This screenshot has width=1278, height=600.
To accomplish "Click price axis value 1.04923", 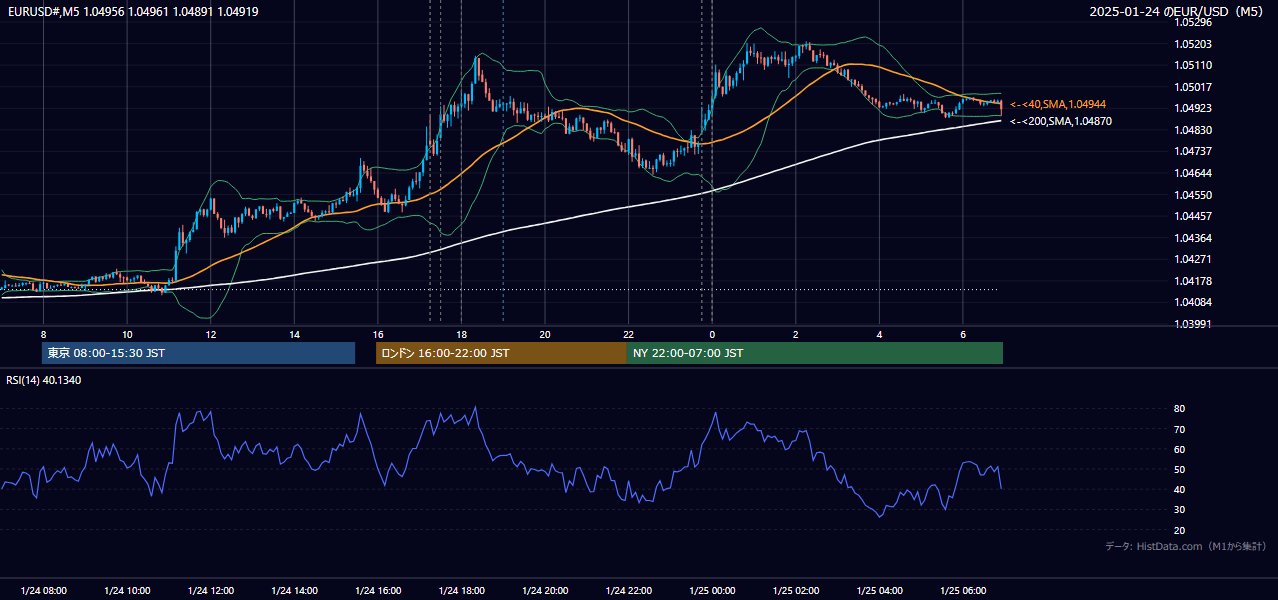I will (x=1194, y=108).
